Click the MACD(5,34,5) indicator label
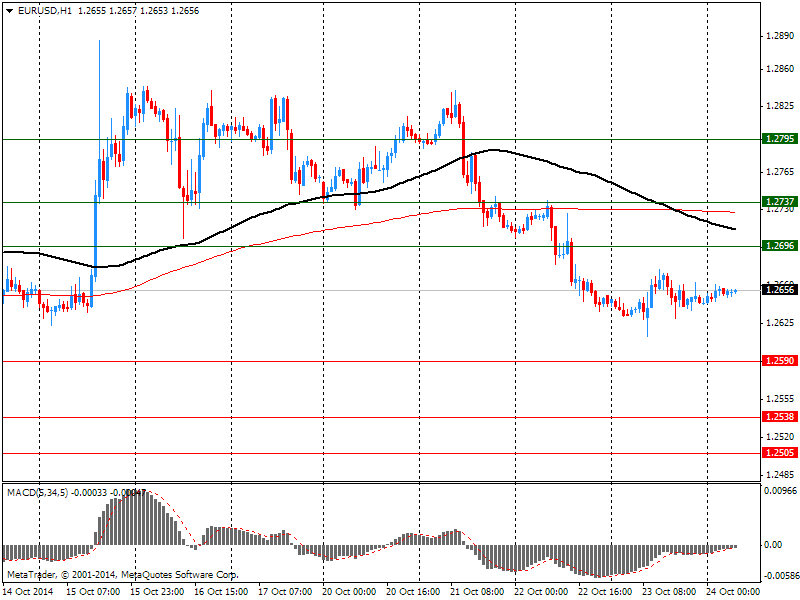Image resolution: width=800 pixels, height=600 pixels. [x=38, y=493]
